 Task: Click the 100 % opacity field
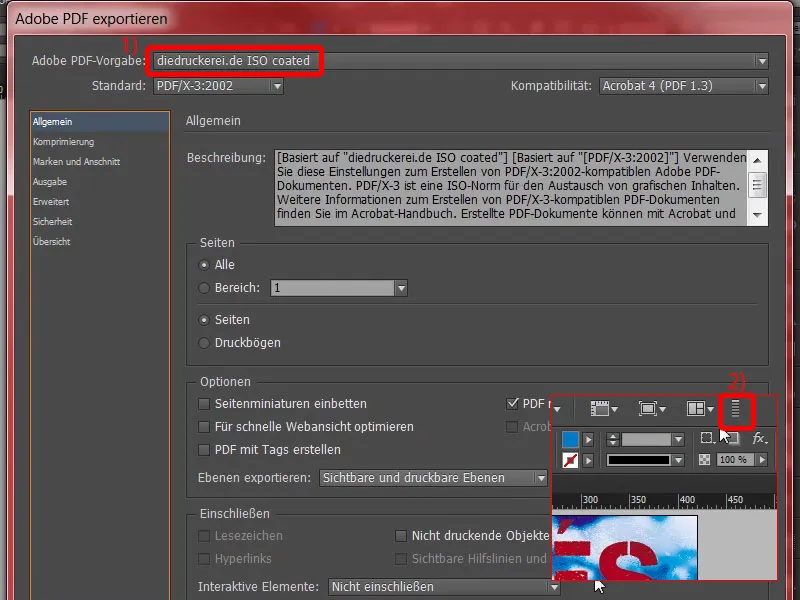736,460
